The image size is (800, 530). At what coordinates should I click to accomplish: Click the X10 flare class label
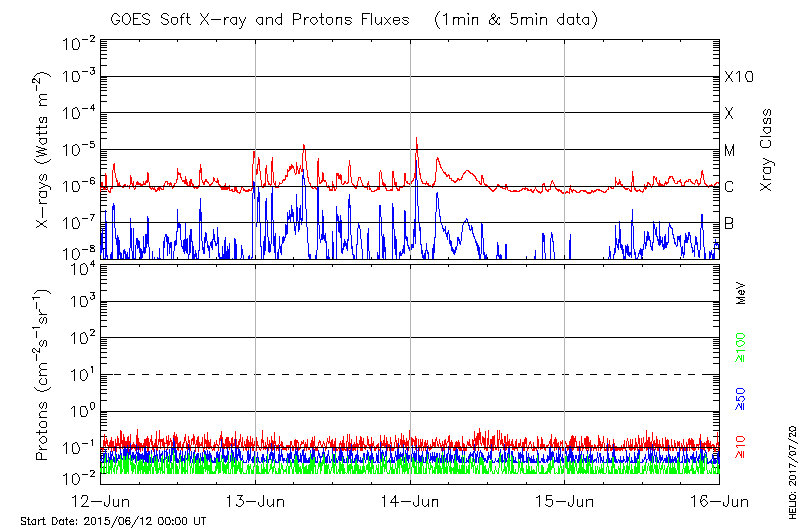click(x=737, y=77)
